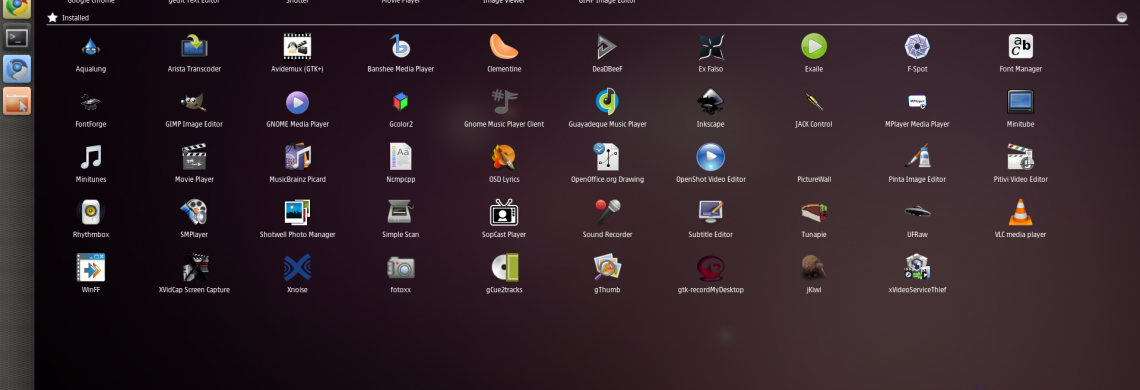Launch Movie Player in Installed list
Viewport: 1140px width, 390px height.
click(x=194, y=158)
